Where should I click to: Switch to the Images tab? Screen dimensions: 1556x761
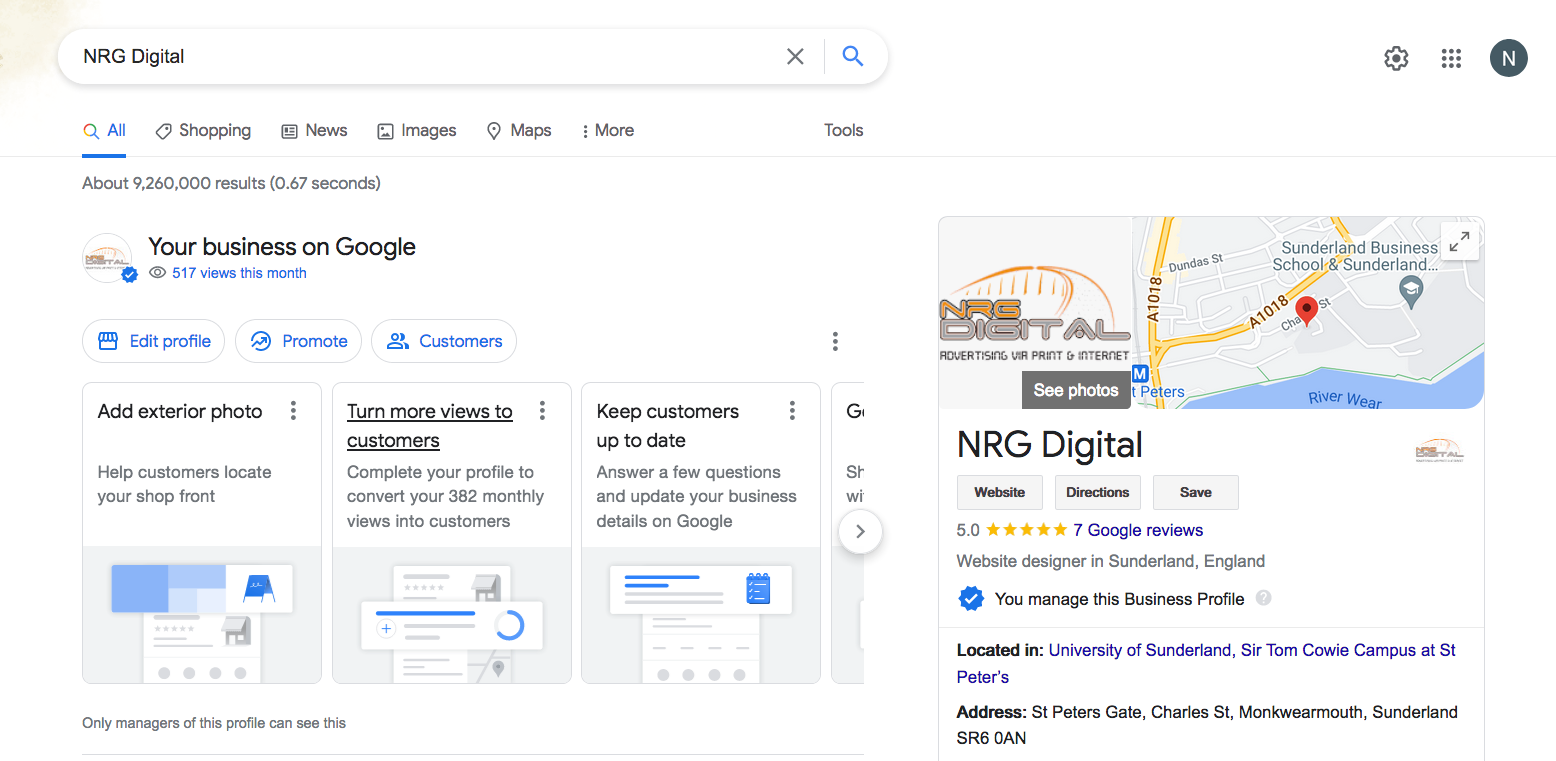(x=416, y=131)
